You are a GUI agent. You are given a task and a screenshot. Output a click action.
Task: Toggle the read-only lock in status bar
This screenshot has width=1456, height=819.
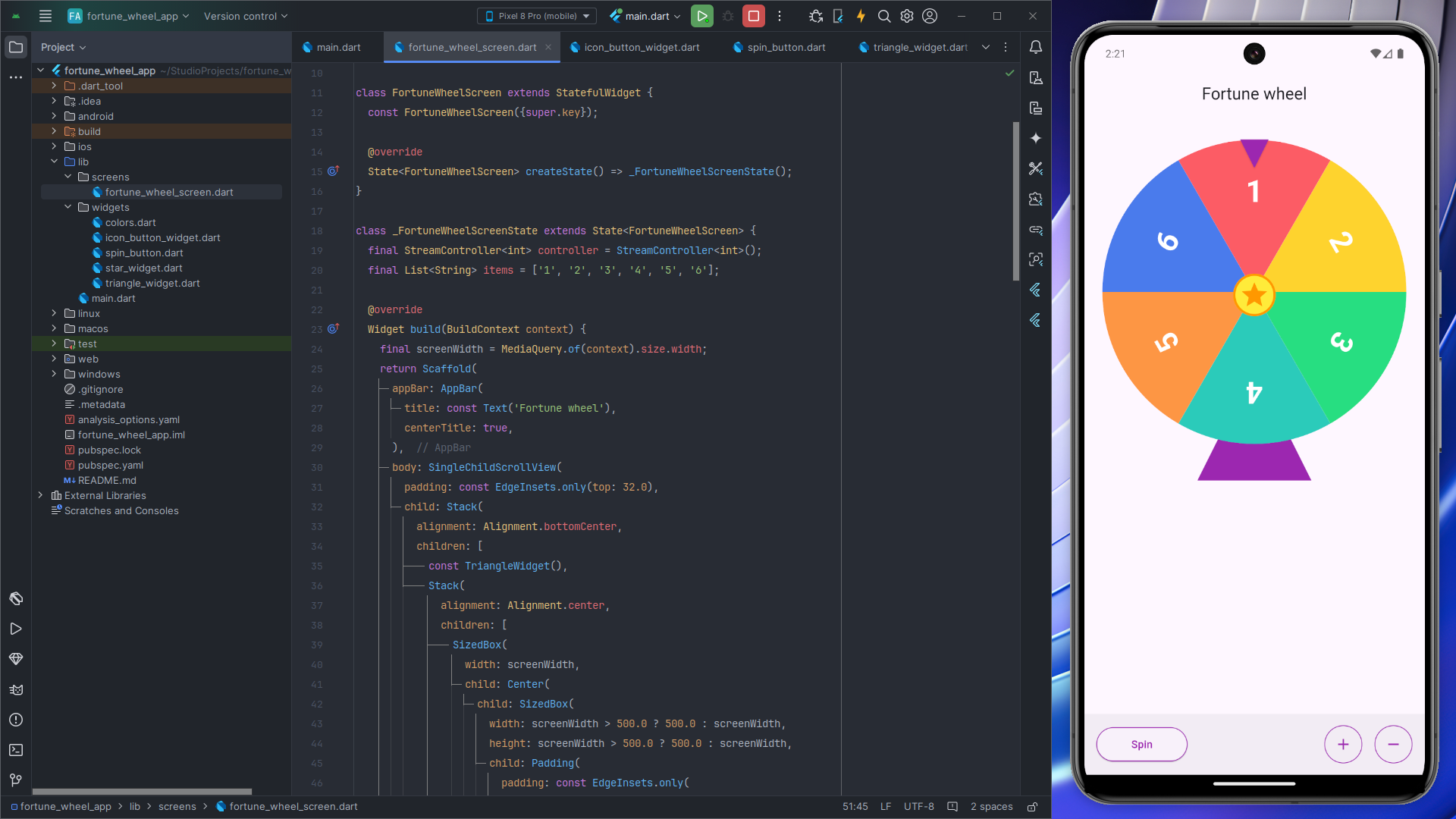[x=1032, y=807]
